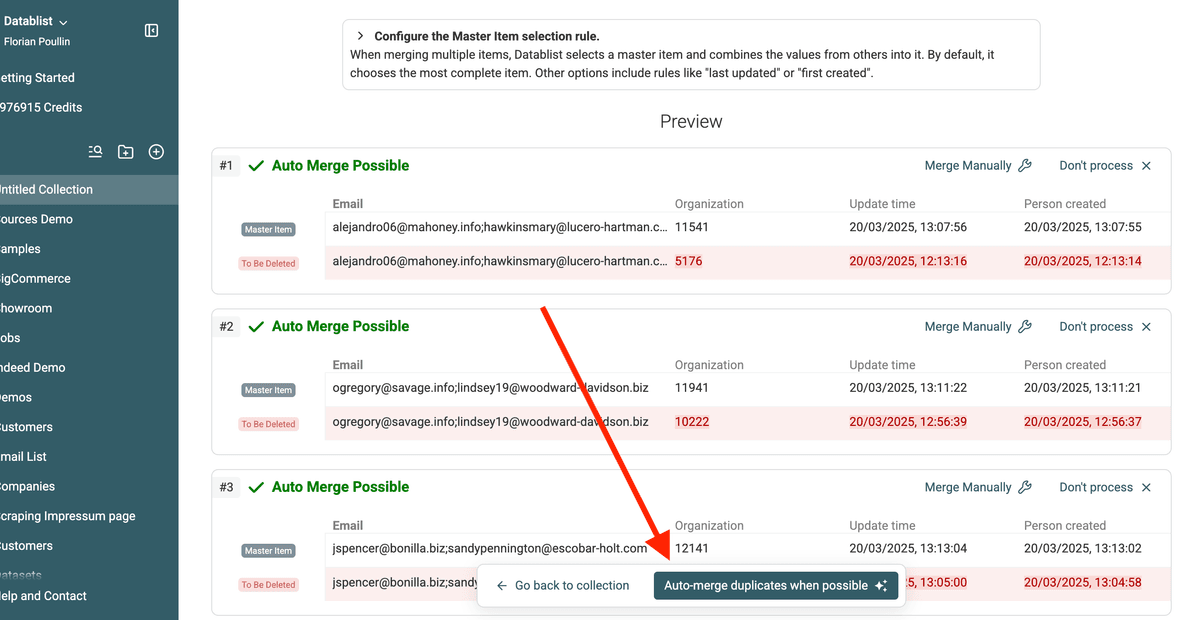Click sparkle icon on Auto-merge button
The image size is (1200, 620).
click(881, 586)
